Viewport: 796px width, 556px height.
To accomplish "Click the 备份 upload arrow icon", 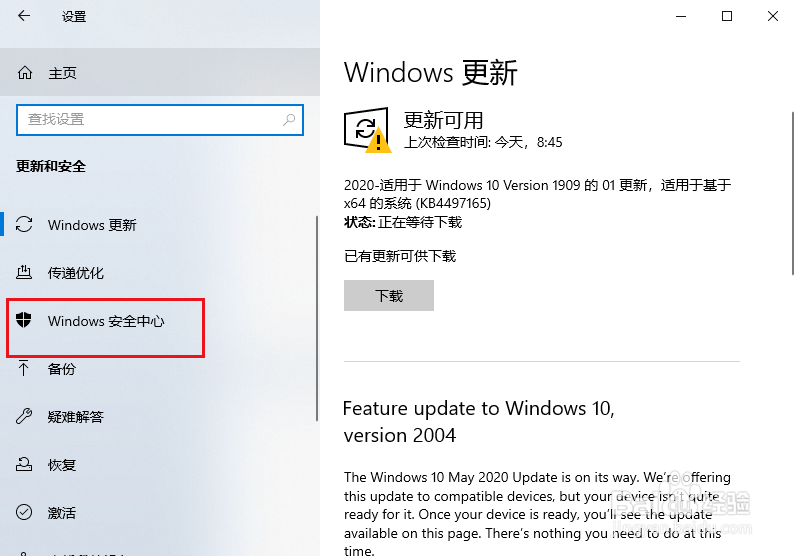I will point(23,368).
